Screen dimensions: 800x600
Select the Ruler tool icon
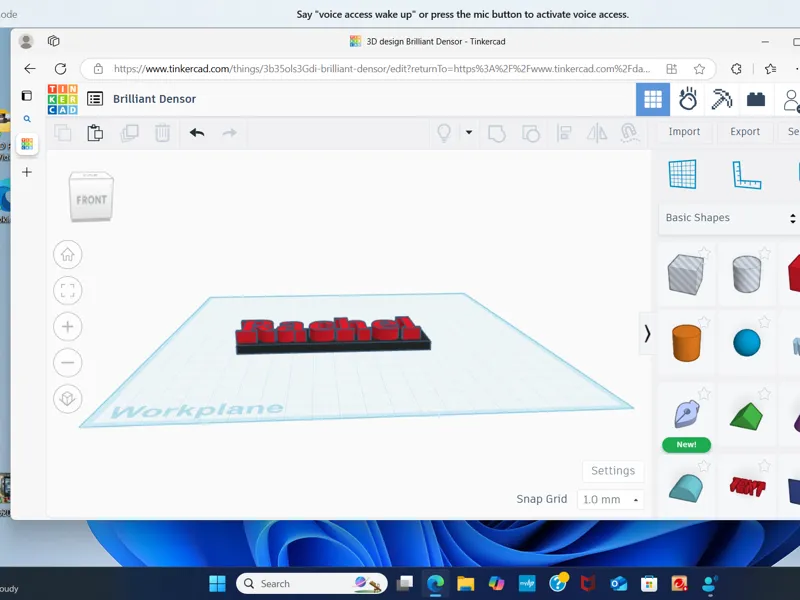tap(746, 175)
